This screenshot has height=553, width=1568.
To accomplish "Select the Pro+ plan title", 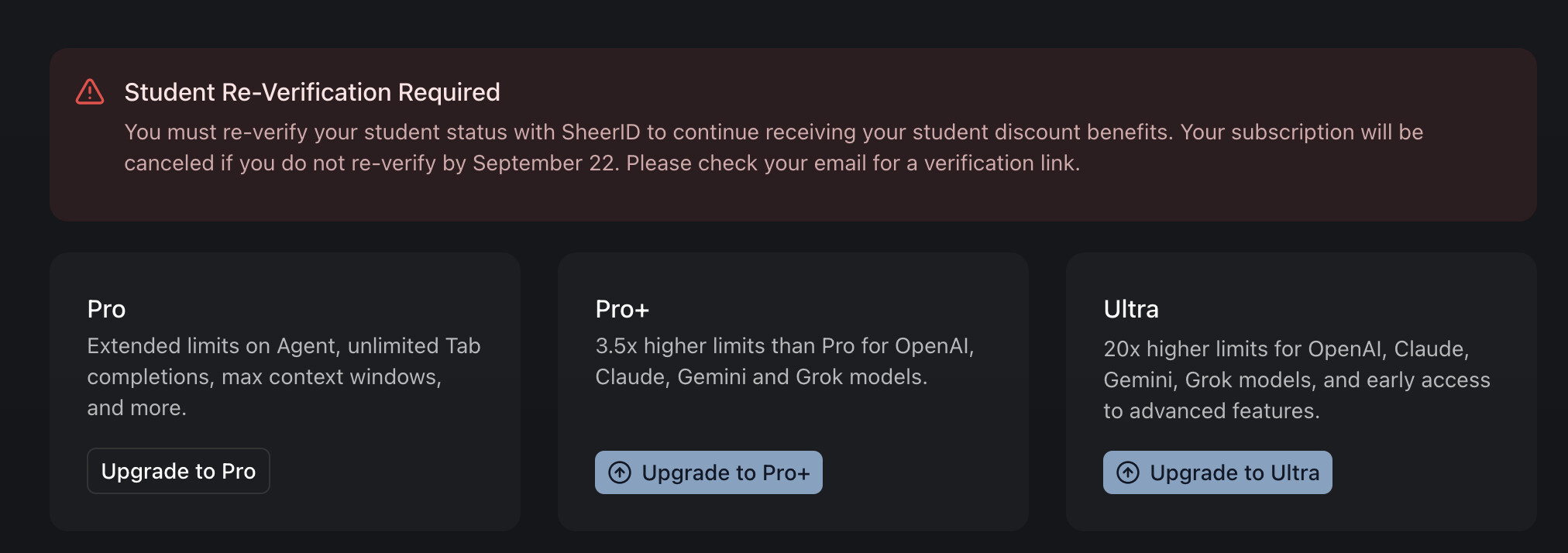I will point(622,309).
